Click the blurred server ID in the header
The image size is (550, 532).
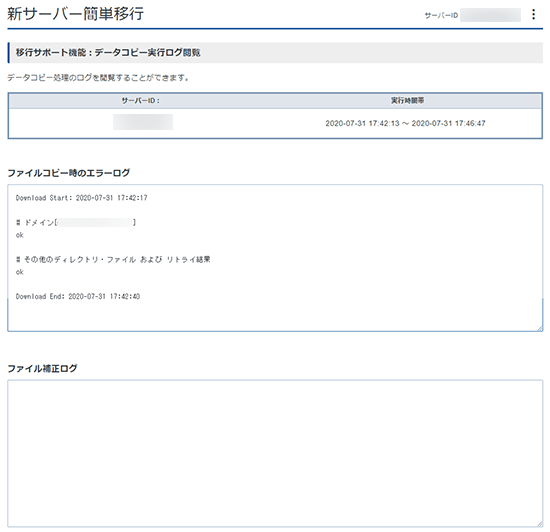tap(490, 15)
